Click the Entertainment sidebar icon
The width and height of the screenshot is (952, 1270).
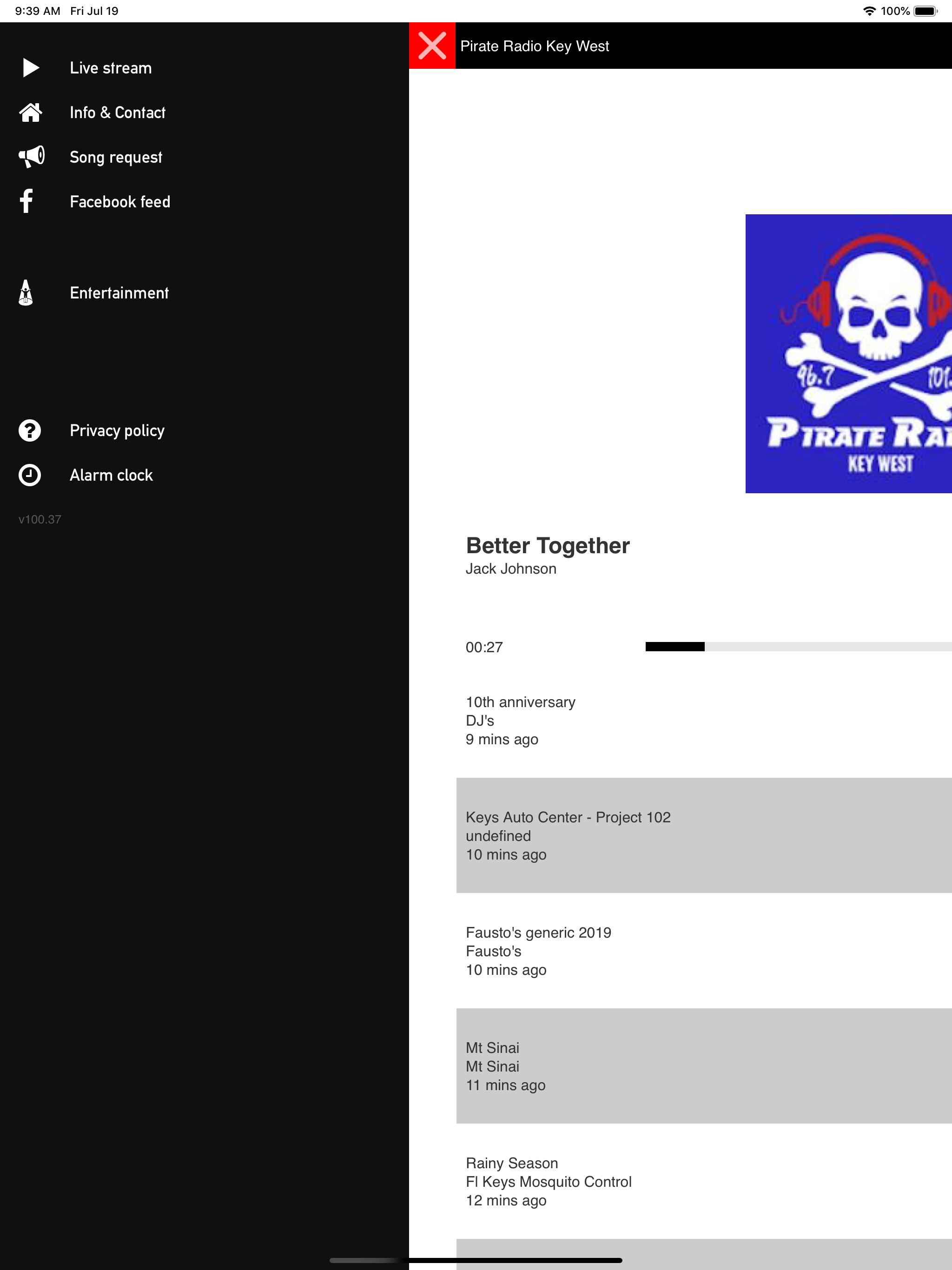pyautogui.click(x=25, y=293)
